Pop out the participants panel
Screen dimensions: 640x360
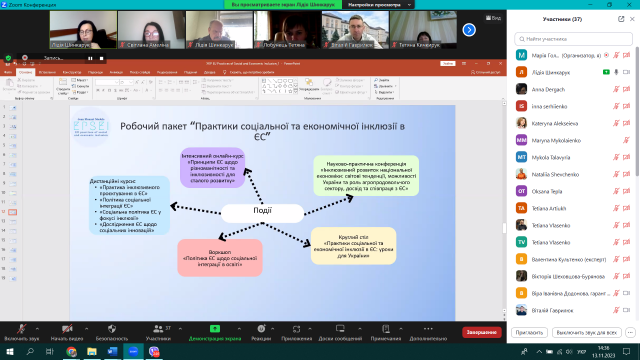(x=621, y=19)
